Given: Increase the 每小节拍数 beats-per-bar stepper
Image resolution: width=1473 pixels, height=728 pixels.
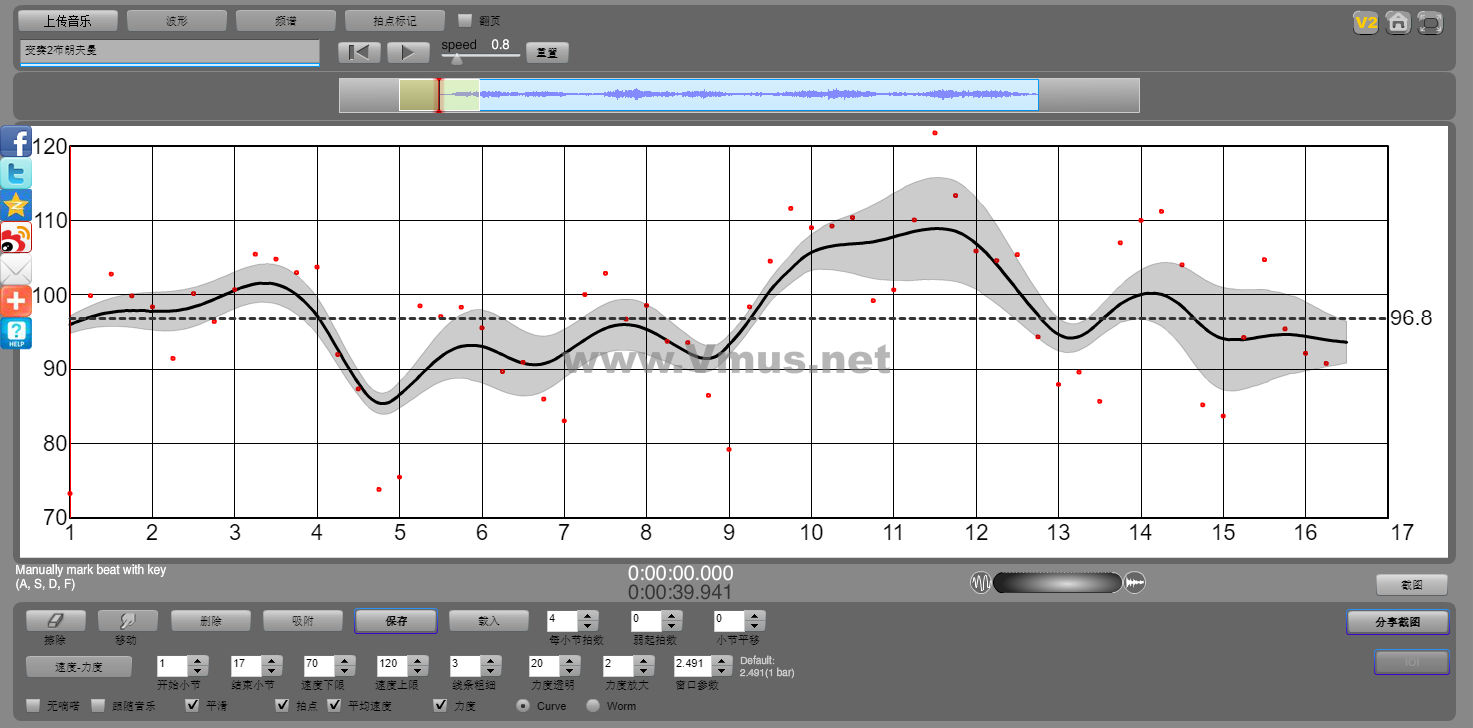Looking at the screenshot, I should pyautogui.click(x=588, y=616).
